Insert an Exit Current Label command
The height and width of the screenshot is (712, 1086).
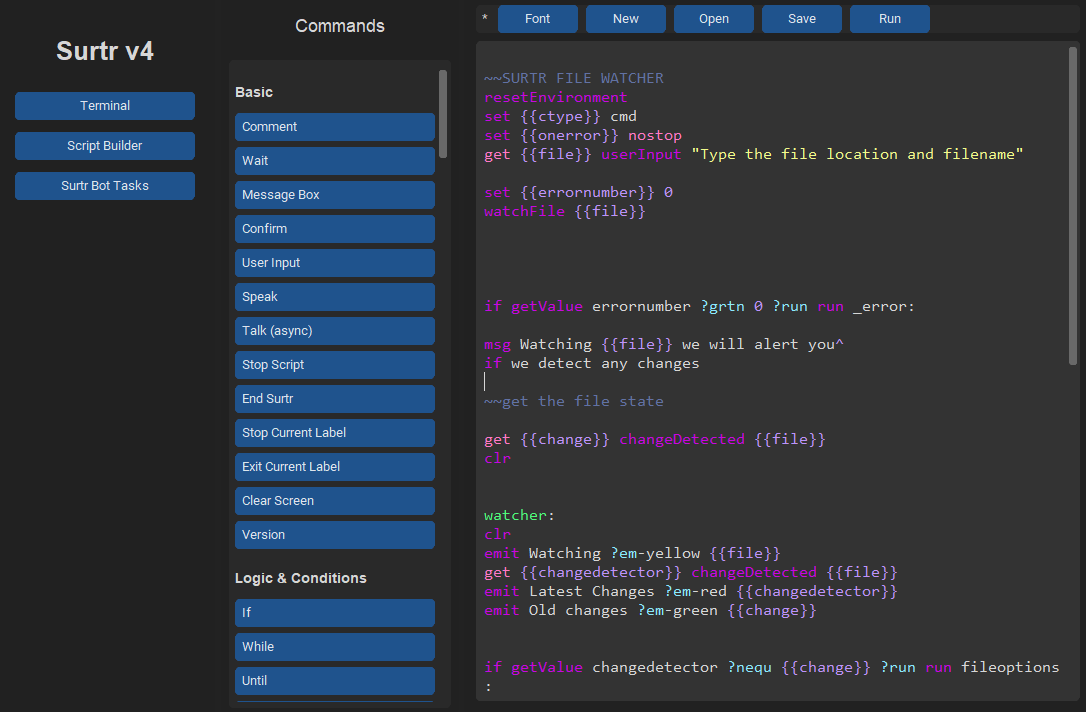click(334, 467)
